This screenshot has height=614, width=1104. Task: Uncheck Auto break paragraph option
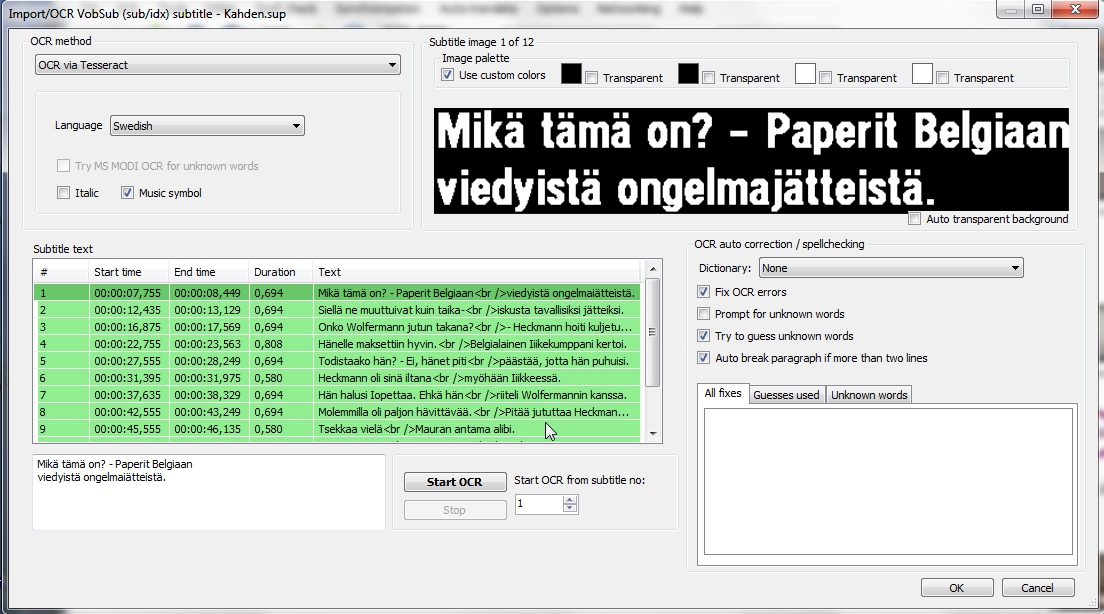tap(703, 358)
